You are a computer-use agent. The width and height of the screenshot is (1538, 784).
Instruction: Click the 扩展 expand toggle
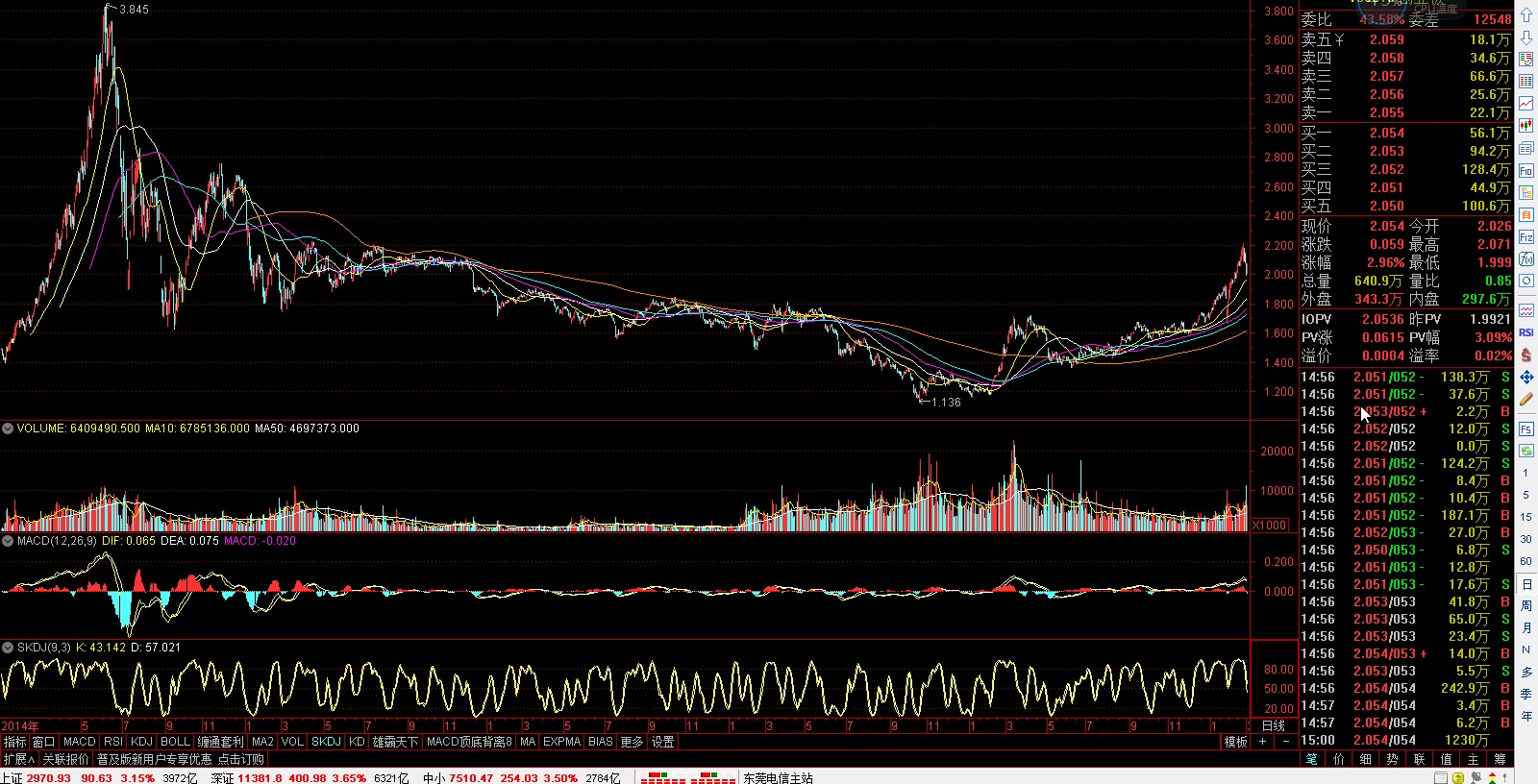[x=18, y=759]
